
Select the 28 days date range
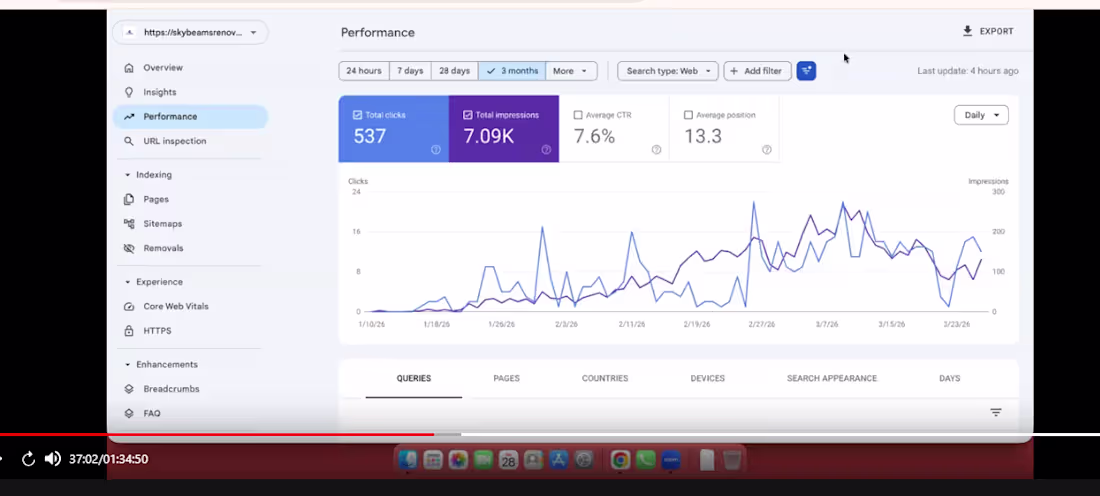[455, 71]
